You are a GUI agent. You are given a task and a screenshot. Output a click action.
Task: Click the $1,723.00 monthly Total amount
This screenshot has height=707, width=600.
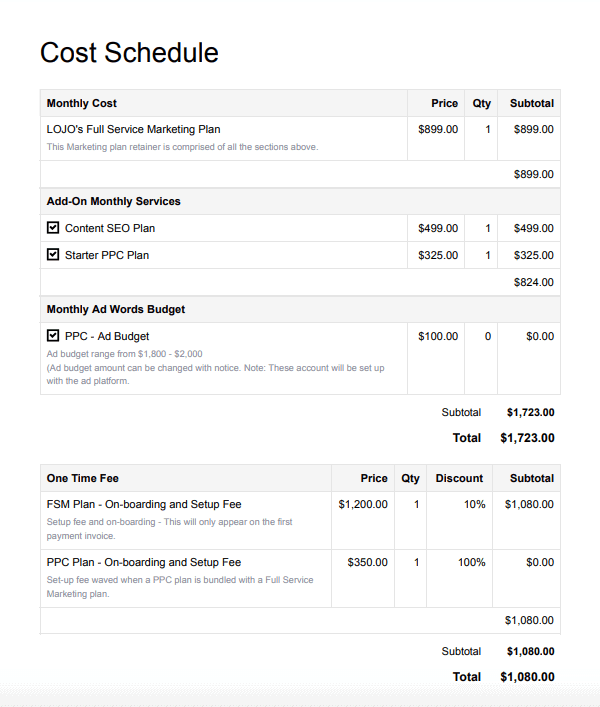527,437
